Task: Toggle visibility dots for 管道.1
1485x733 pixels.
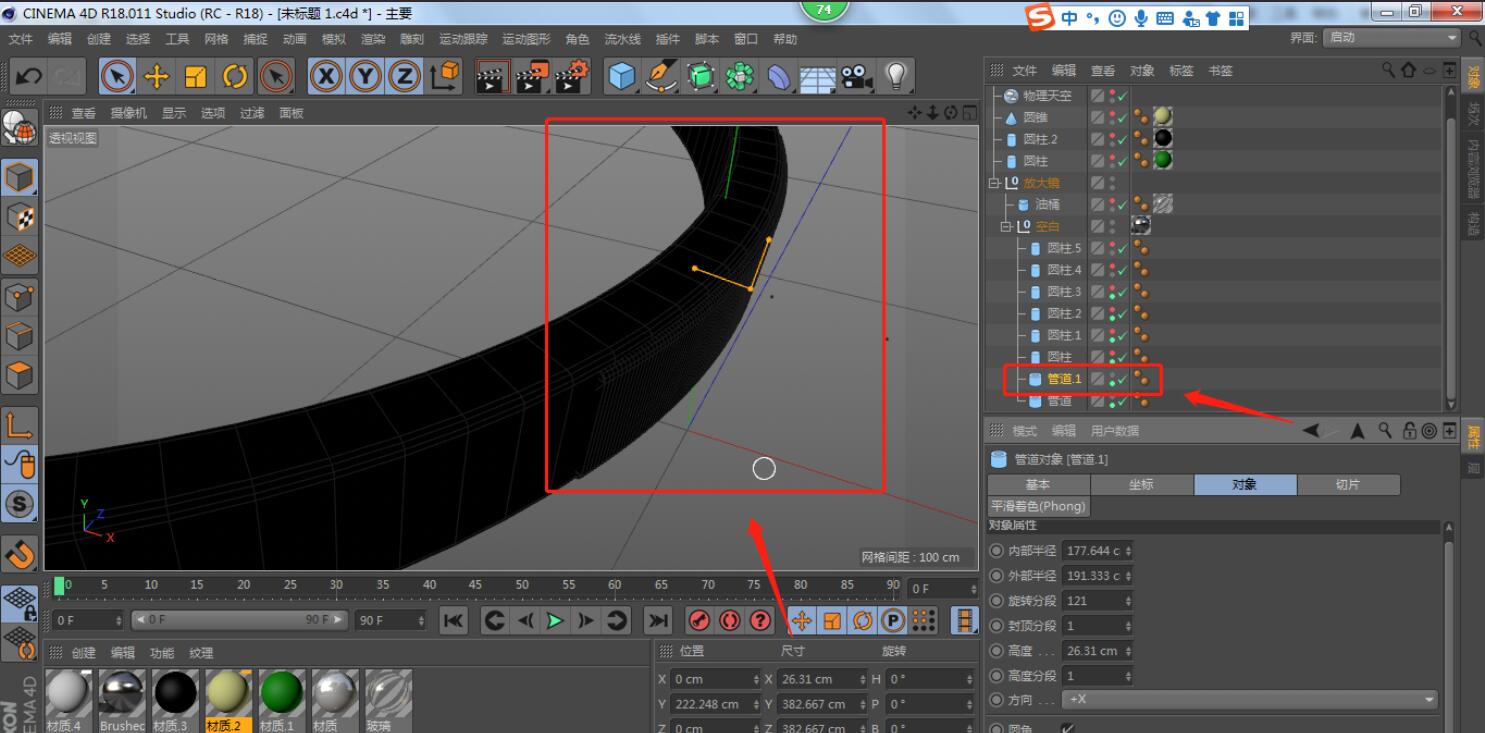Action: tap(1112, 379)
